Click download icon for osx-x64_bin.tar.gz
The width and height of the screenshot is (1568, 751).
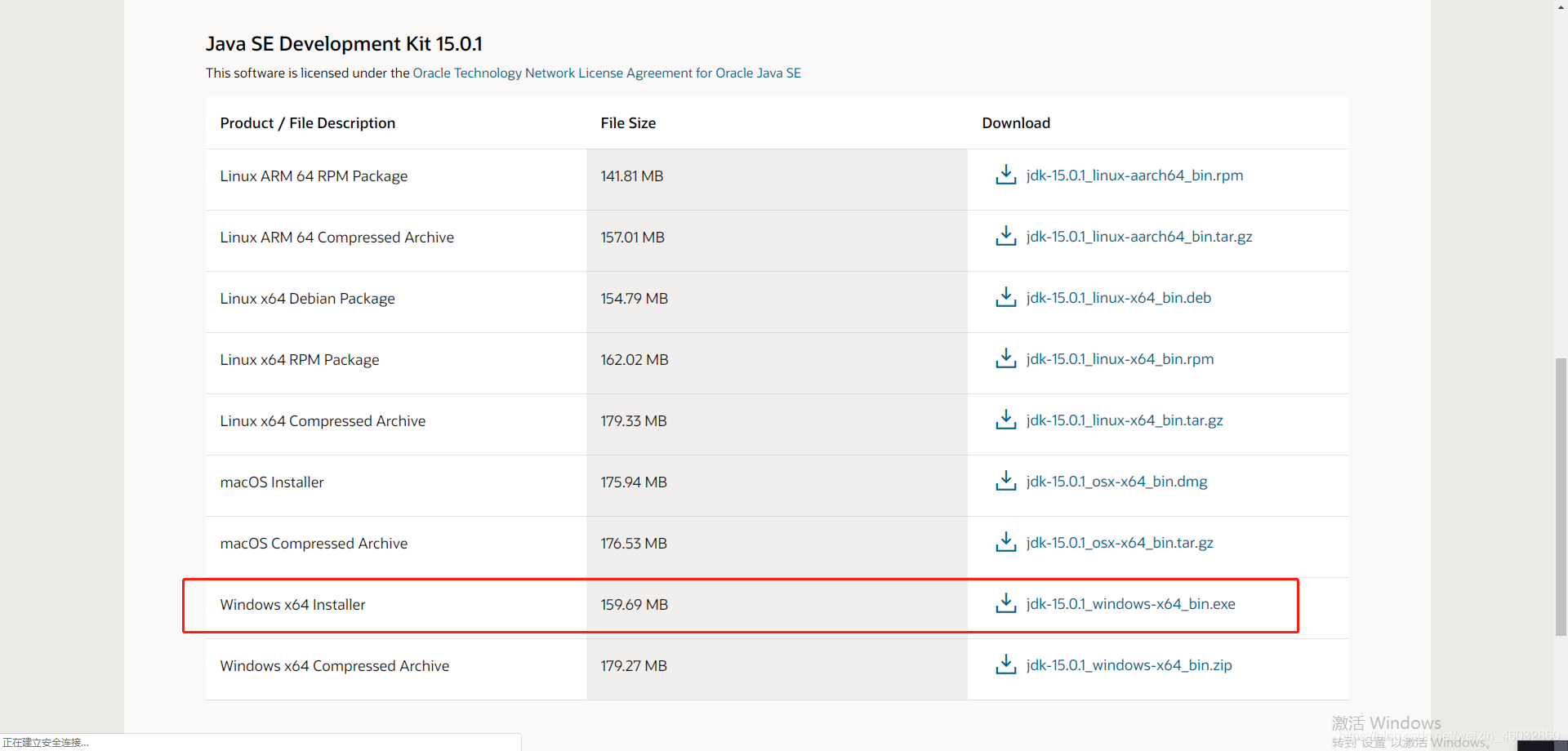click(x=1005, y=542)
